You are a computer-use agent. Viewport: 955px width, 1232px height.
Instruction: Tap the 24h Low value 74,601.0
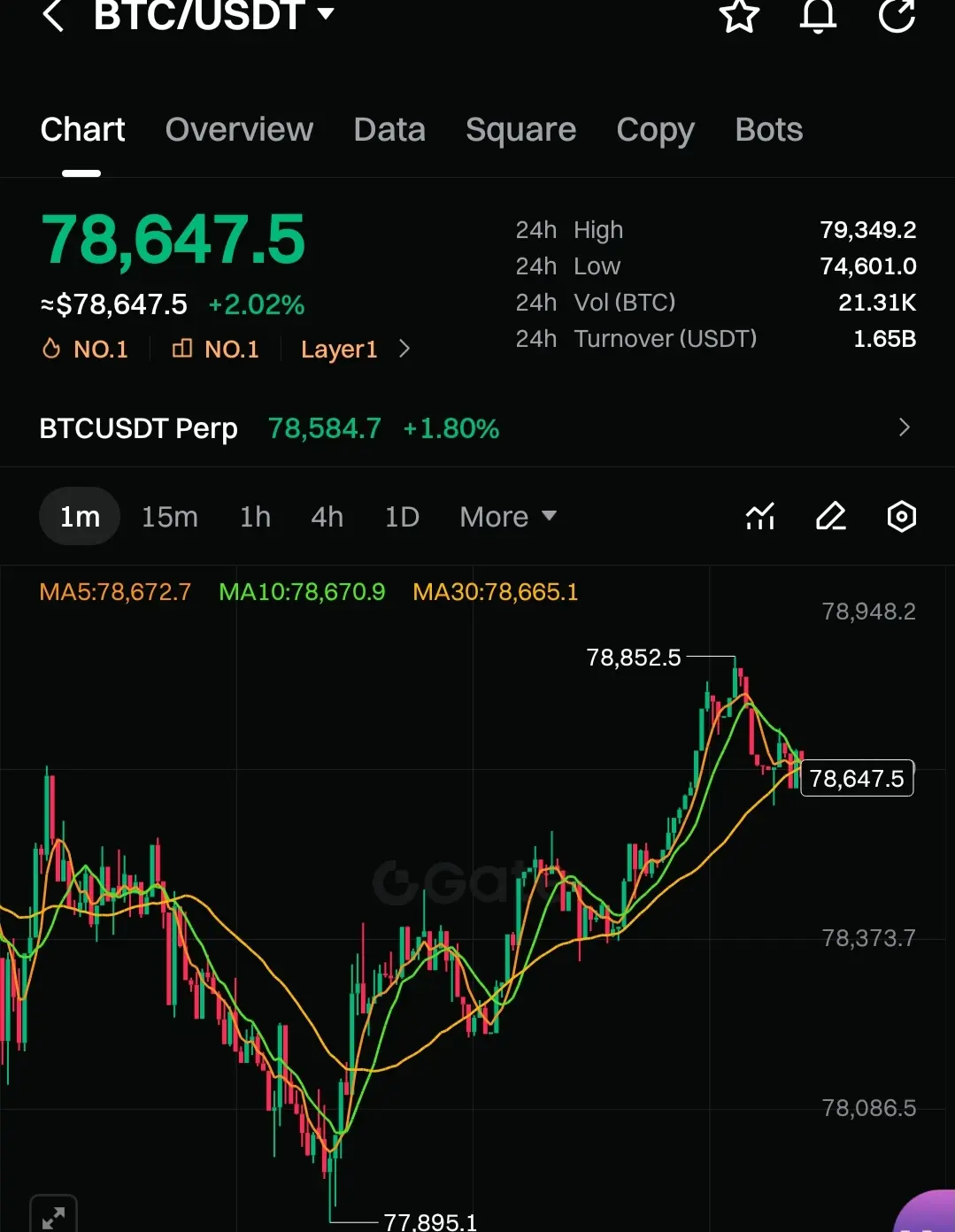(868, 266)
